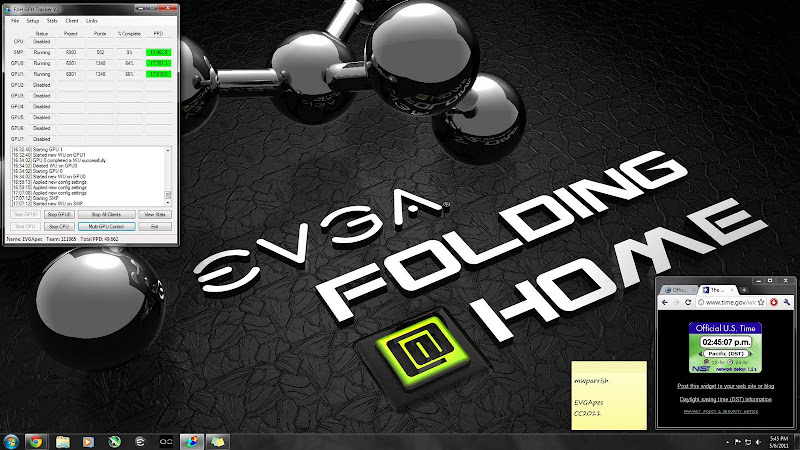Click the OC taskbar icon

click(x=166, y=441)
